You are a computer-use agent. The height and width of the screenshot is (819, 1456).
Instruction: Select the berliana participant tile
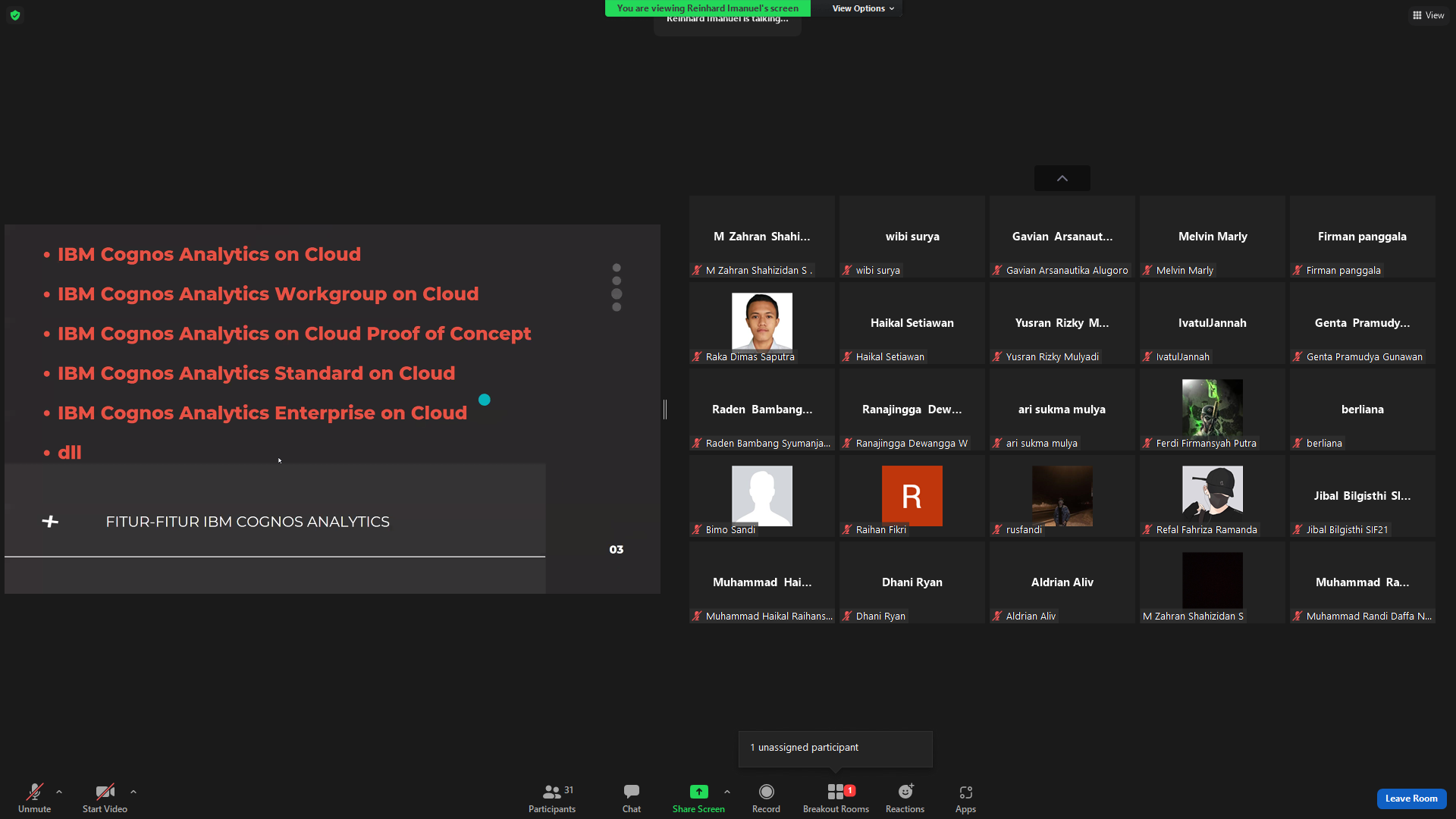click(1363, 409)
